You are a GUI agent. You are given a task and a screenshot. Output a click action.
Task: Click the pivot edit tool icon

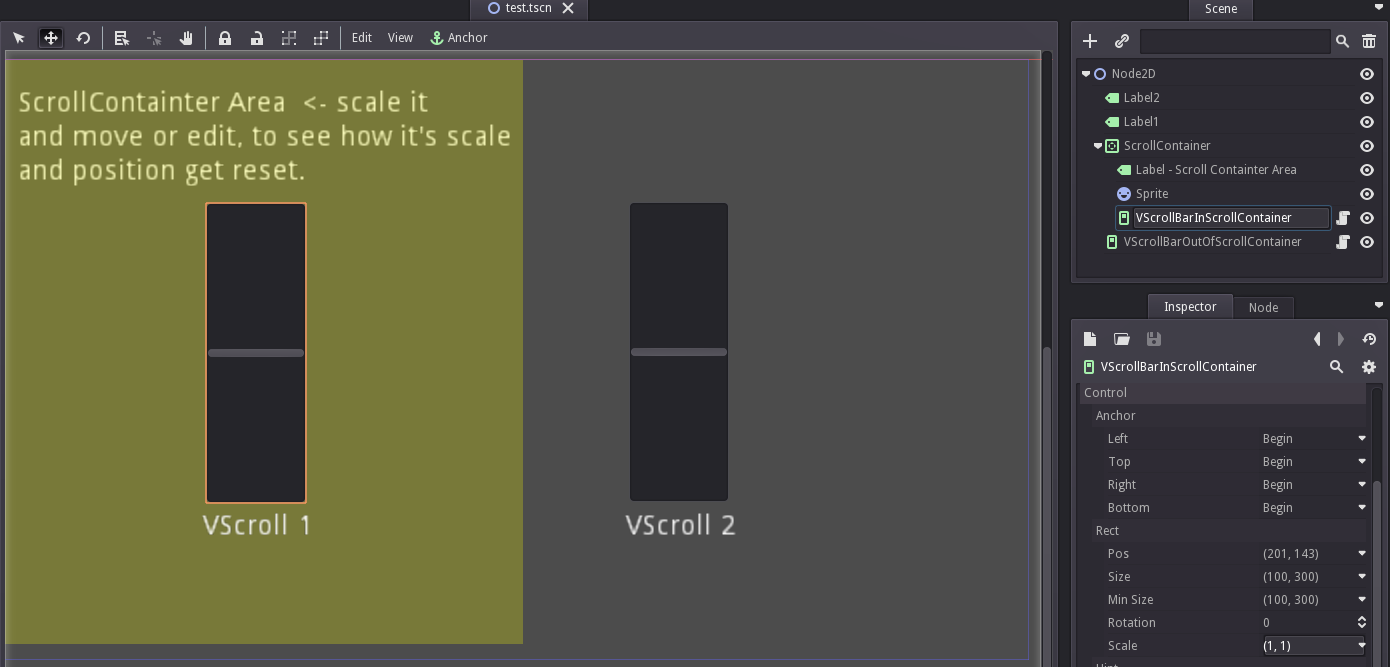(x=154, y=38)
